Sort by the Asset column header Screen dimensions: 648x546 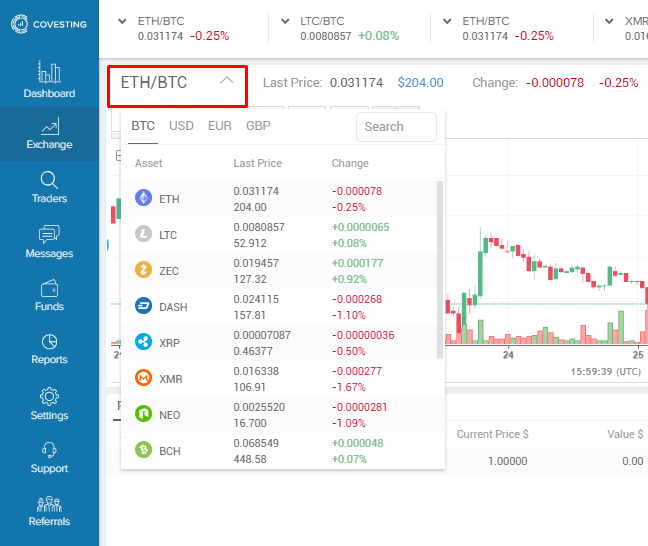coord(148,163)
